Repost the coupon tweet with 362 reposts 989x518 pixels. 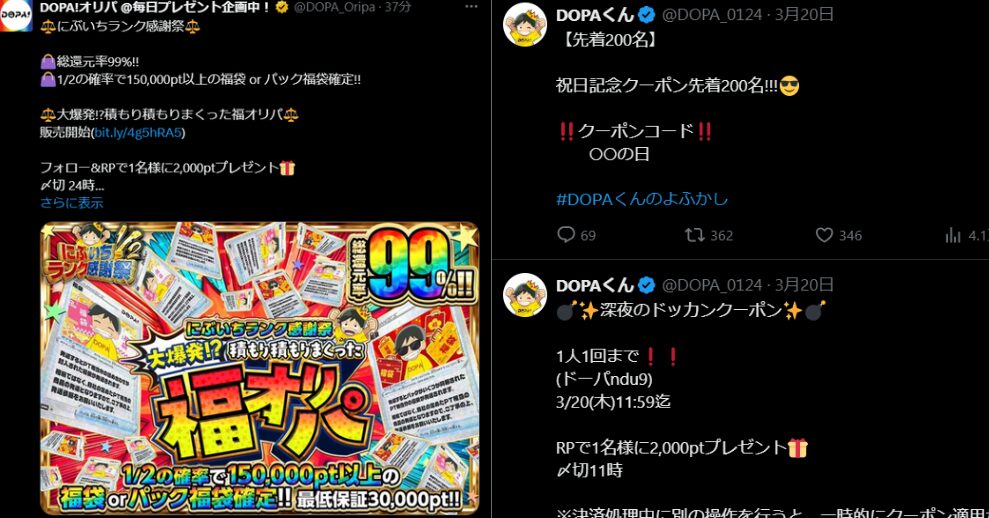694,235
